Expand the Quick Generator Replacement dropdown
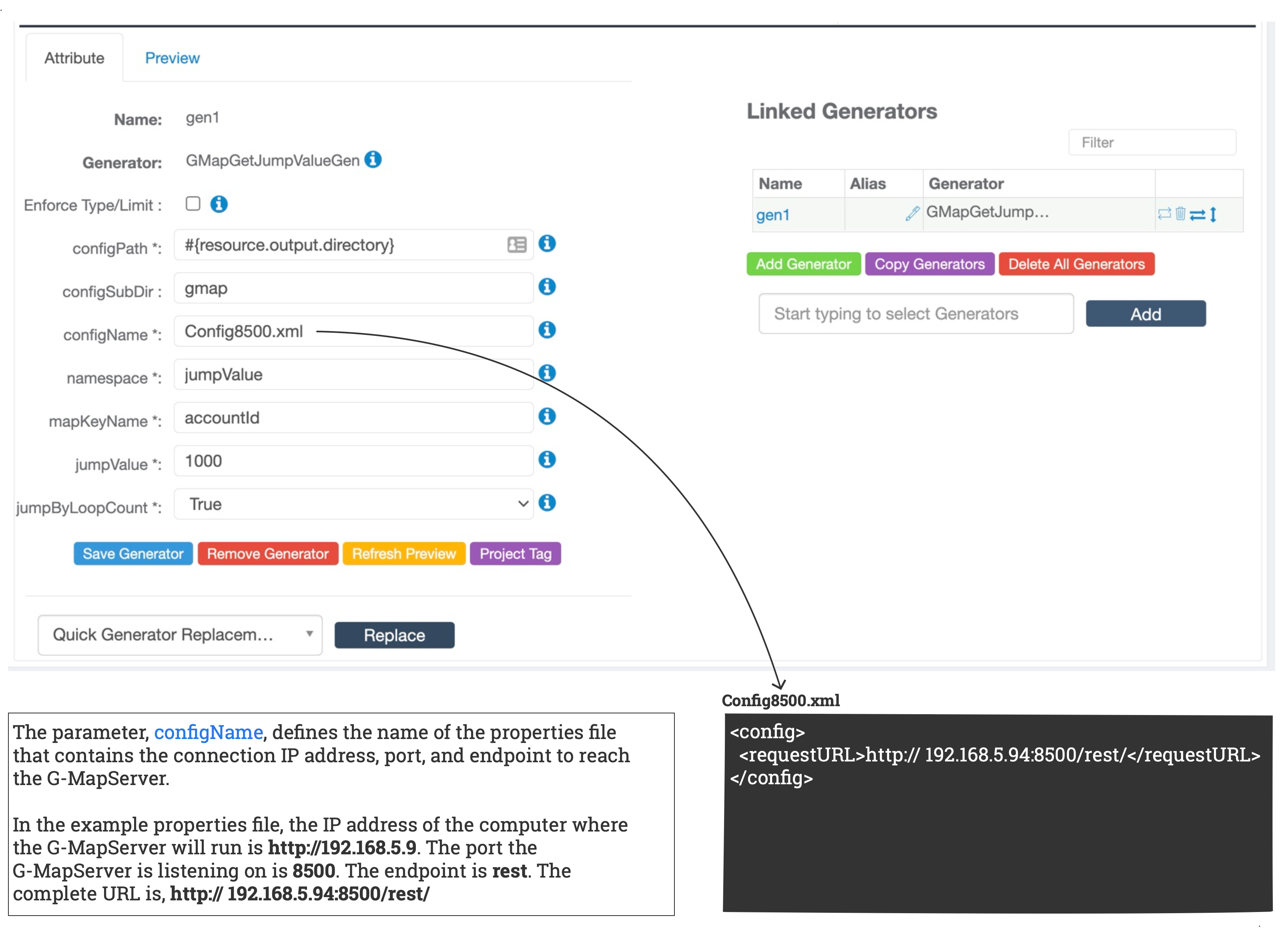The image size is (1288, 932). pos(180,635)
